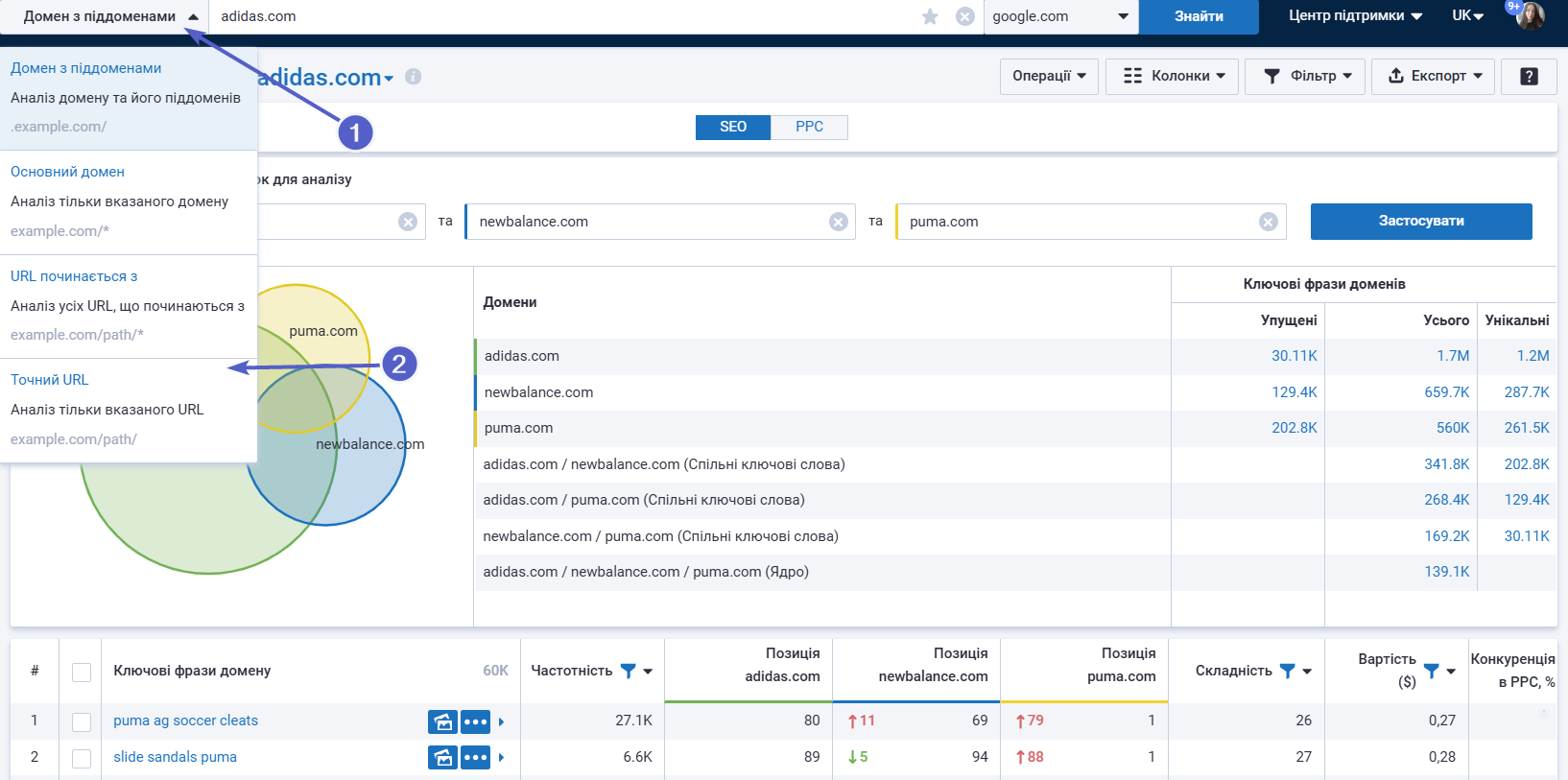
Task: Clear the adidas.com search field
Action: point(965,16)
